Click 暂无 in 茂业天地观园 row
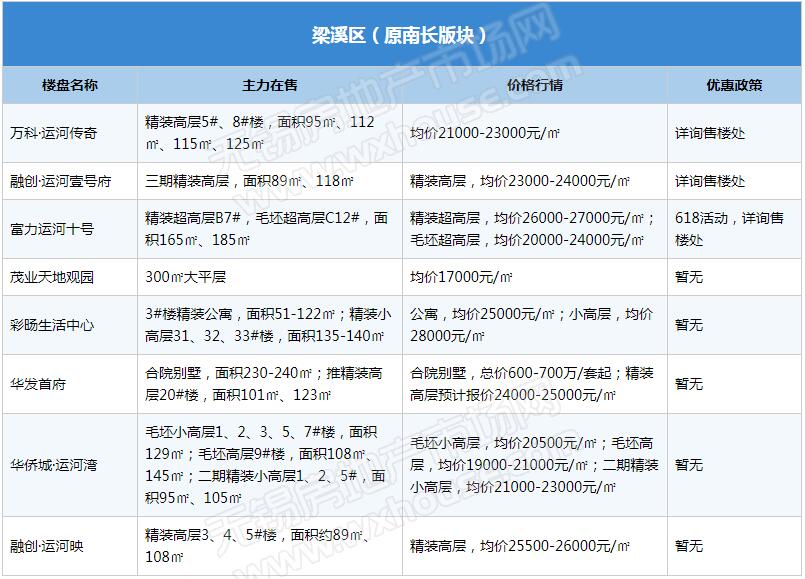Screen dimensions: 805x579 coord(689,277)
